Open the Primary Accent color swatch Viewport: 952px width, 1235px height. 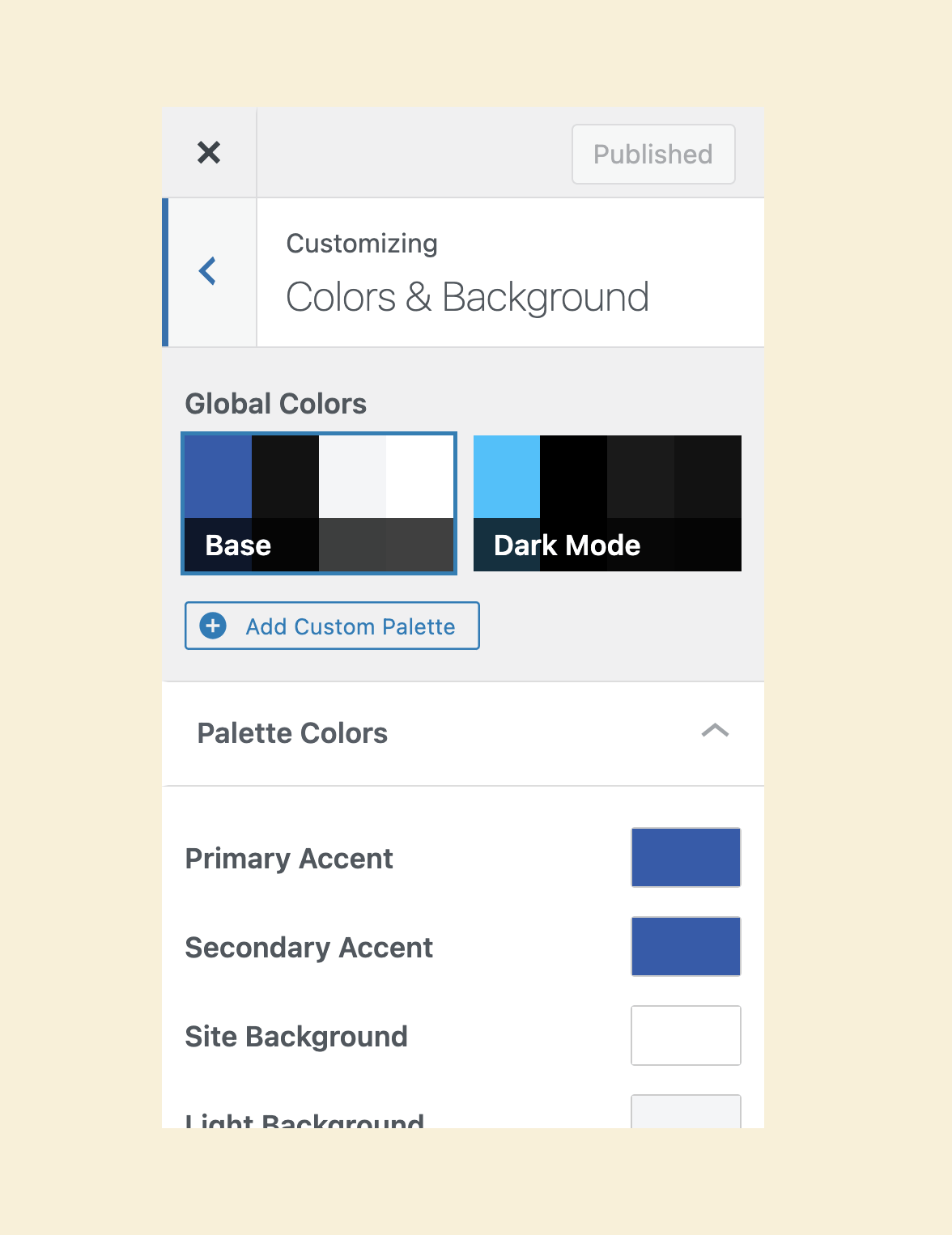[686, 857]
